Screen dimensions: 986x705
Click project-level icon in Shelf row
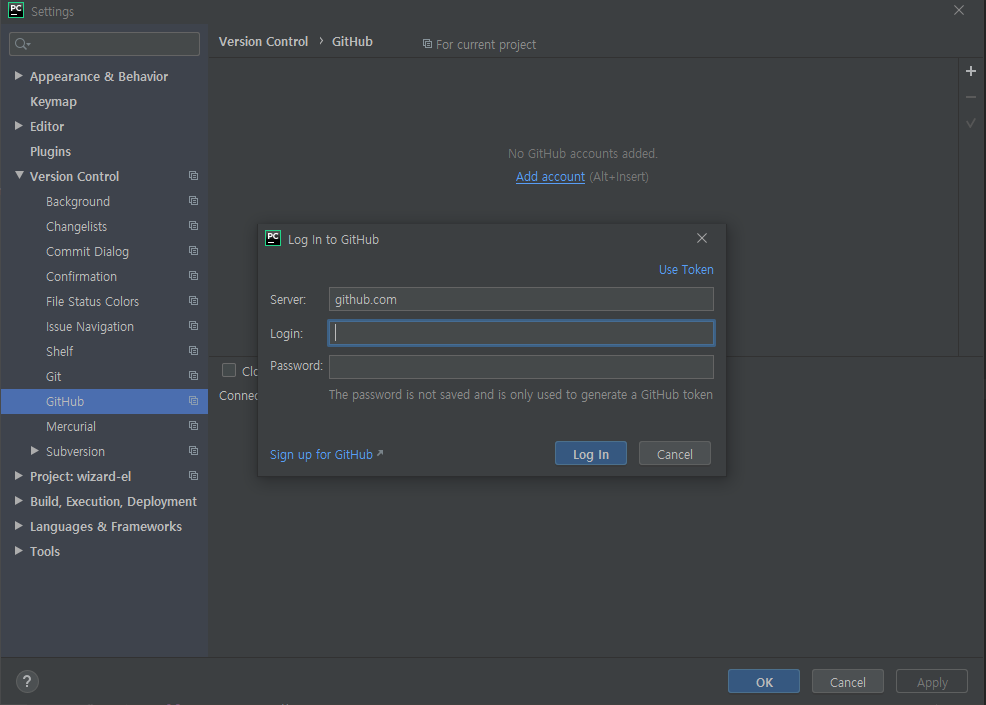194,351
